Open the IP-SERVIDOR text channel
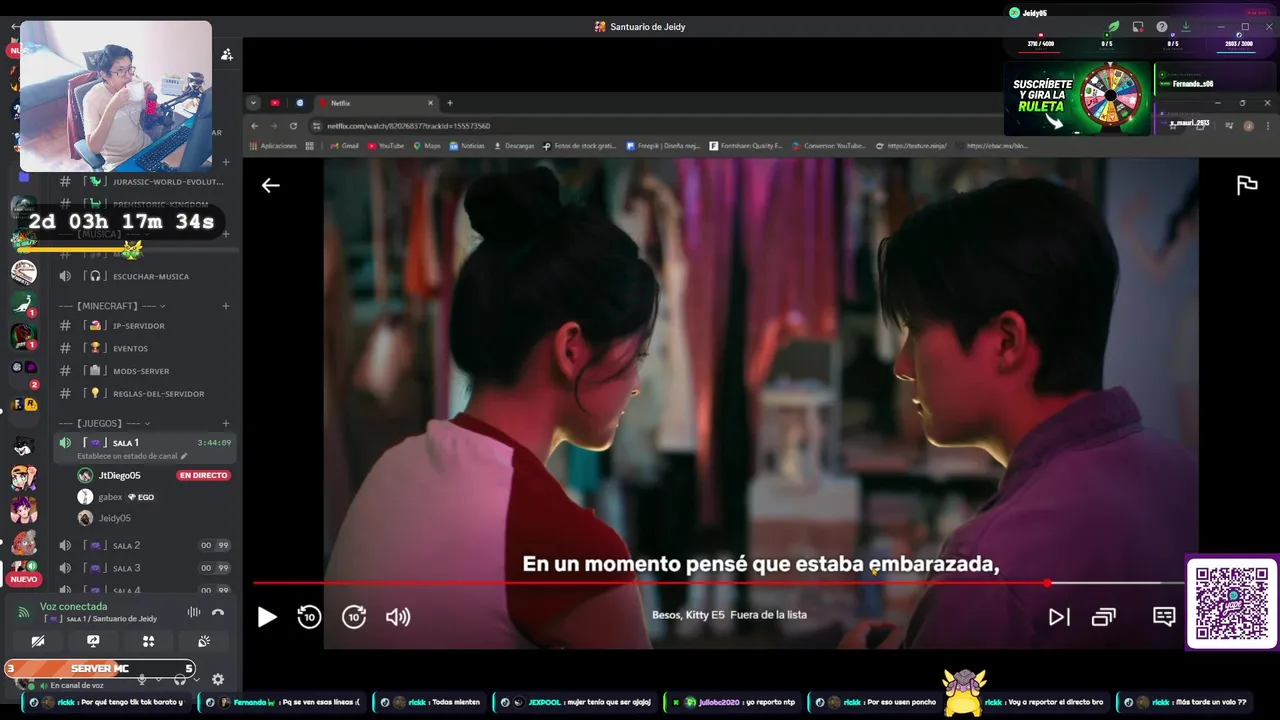Viewport: 1280px width, 720px height. 144,326
